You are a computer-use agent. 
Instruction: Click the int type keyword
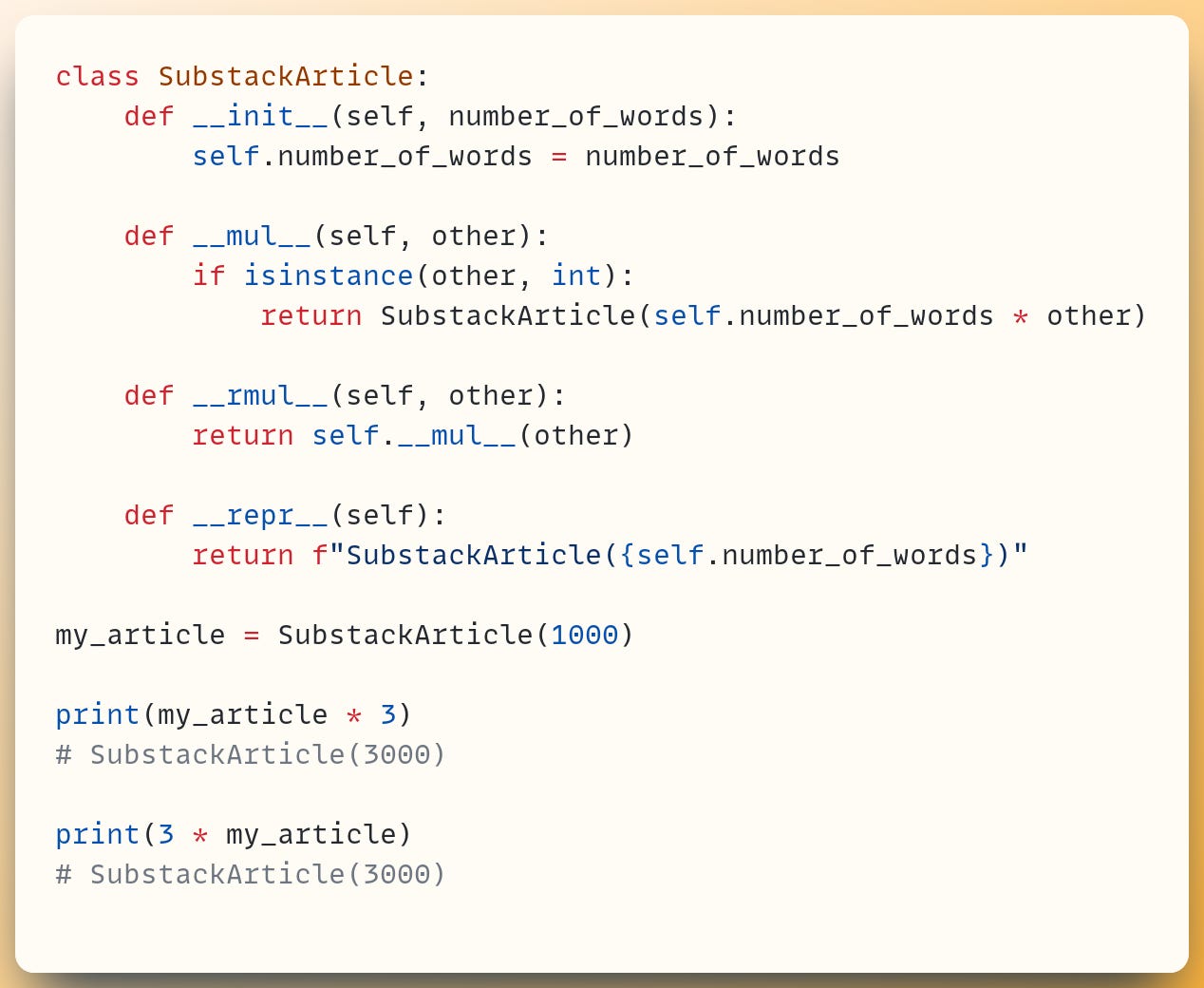click(575, 275)
